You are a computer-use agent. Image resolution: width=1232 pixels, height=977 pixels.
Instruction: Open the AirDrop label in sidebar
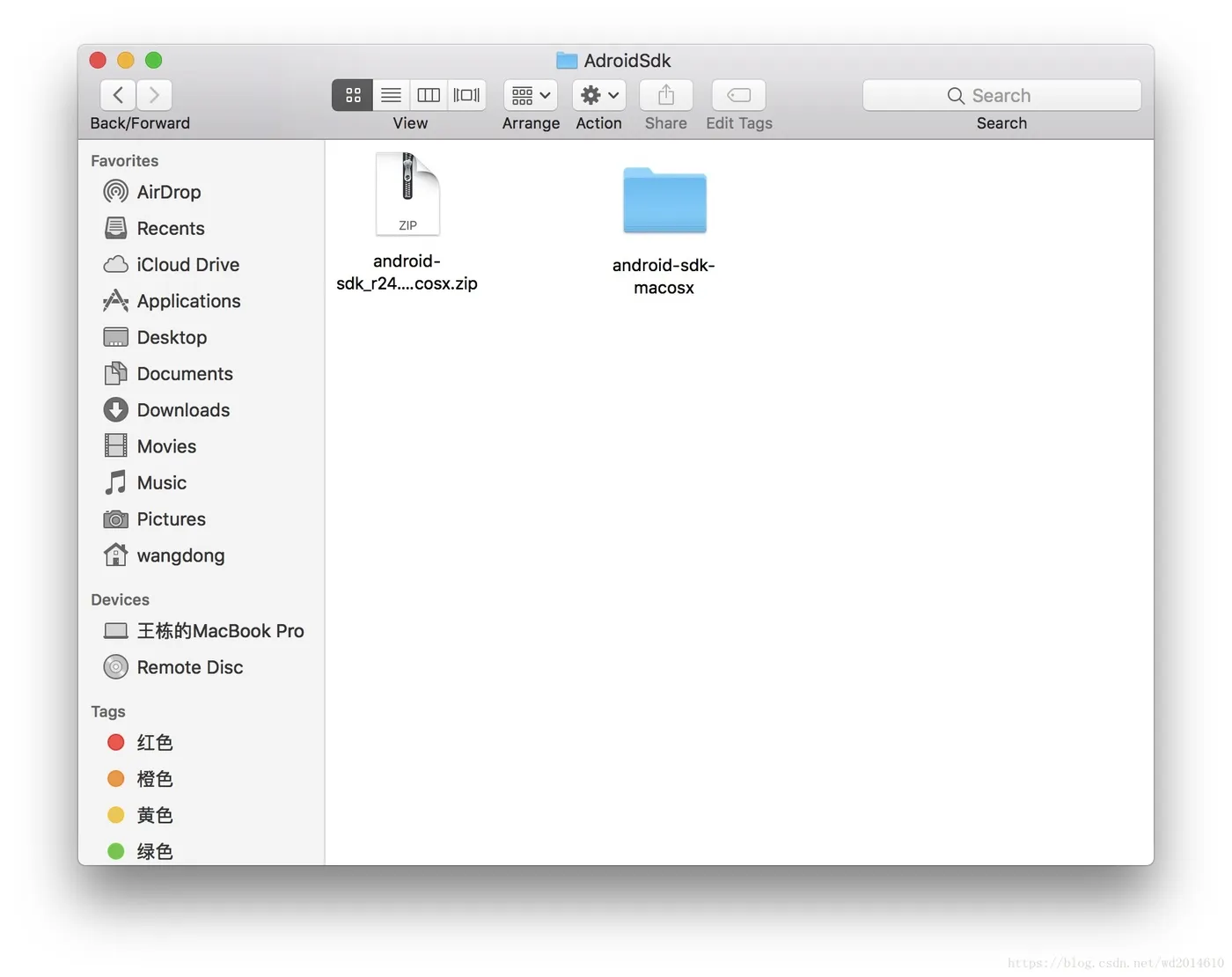pyautogui.click(x=169, y=192)
